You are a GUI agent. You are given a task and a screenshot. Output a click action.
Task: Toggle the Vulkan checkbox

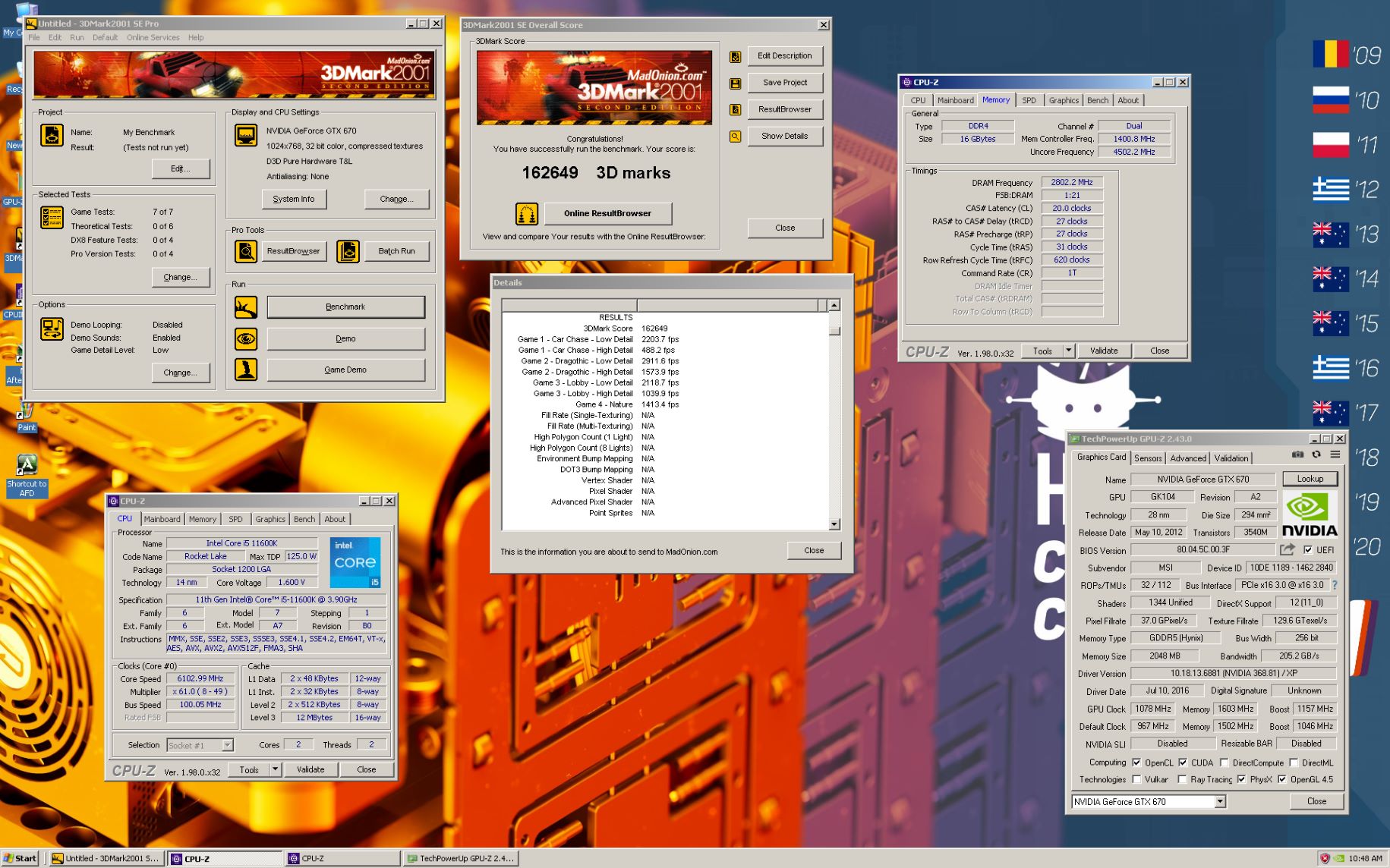pos(1136,779)
